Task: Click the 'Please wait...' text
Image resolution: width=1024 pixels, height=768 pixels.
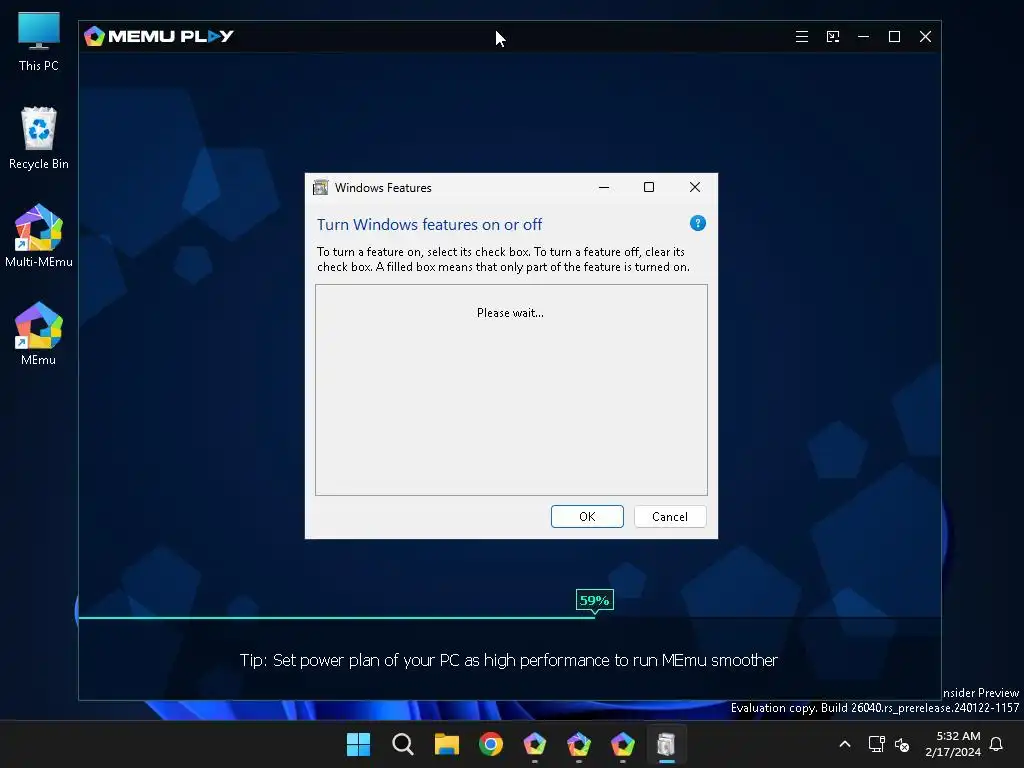Action: coord(510,313)
